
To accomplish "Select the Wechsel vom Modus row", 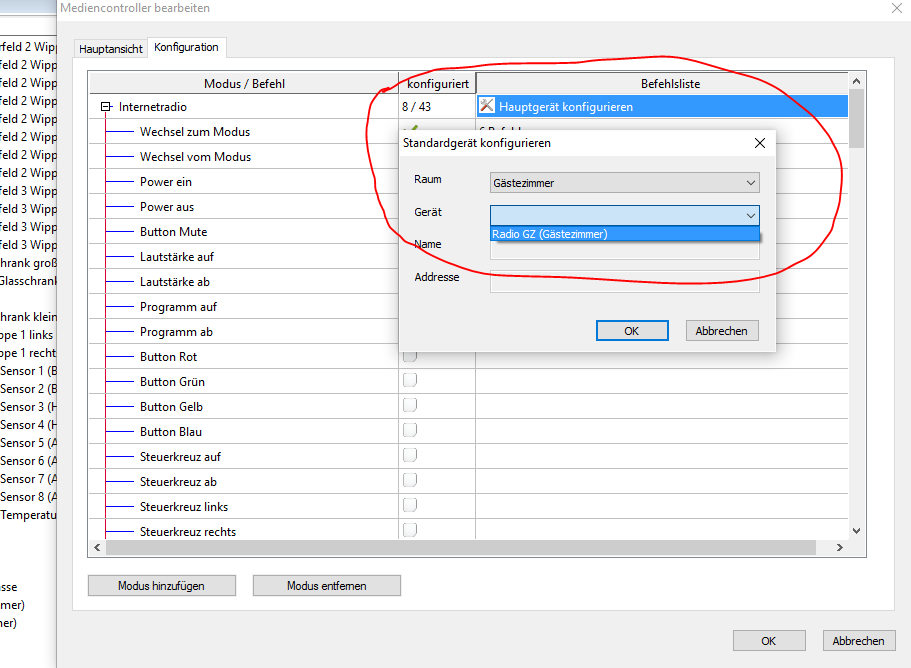I will (x=195, y=157).
